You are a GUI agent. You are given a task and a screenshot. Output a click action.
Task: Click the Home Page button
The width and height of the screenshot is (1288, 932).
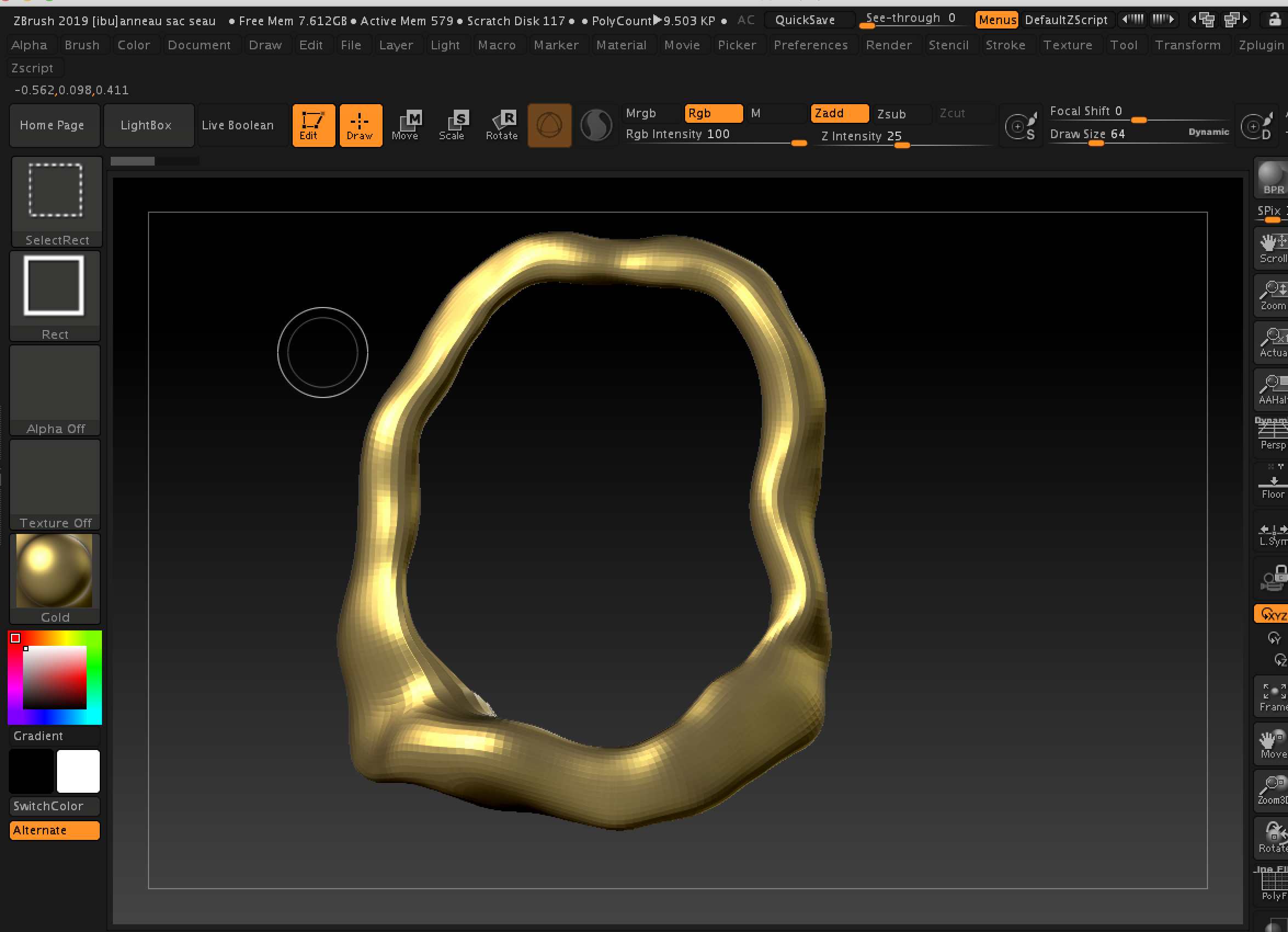point(51,124)
